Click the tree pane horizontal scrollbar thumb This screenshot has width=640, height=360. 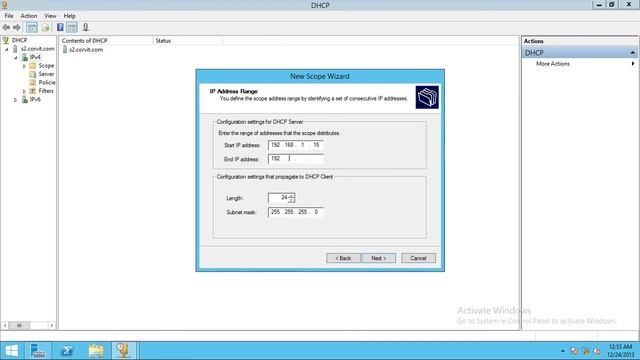19,325
